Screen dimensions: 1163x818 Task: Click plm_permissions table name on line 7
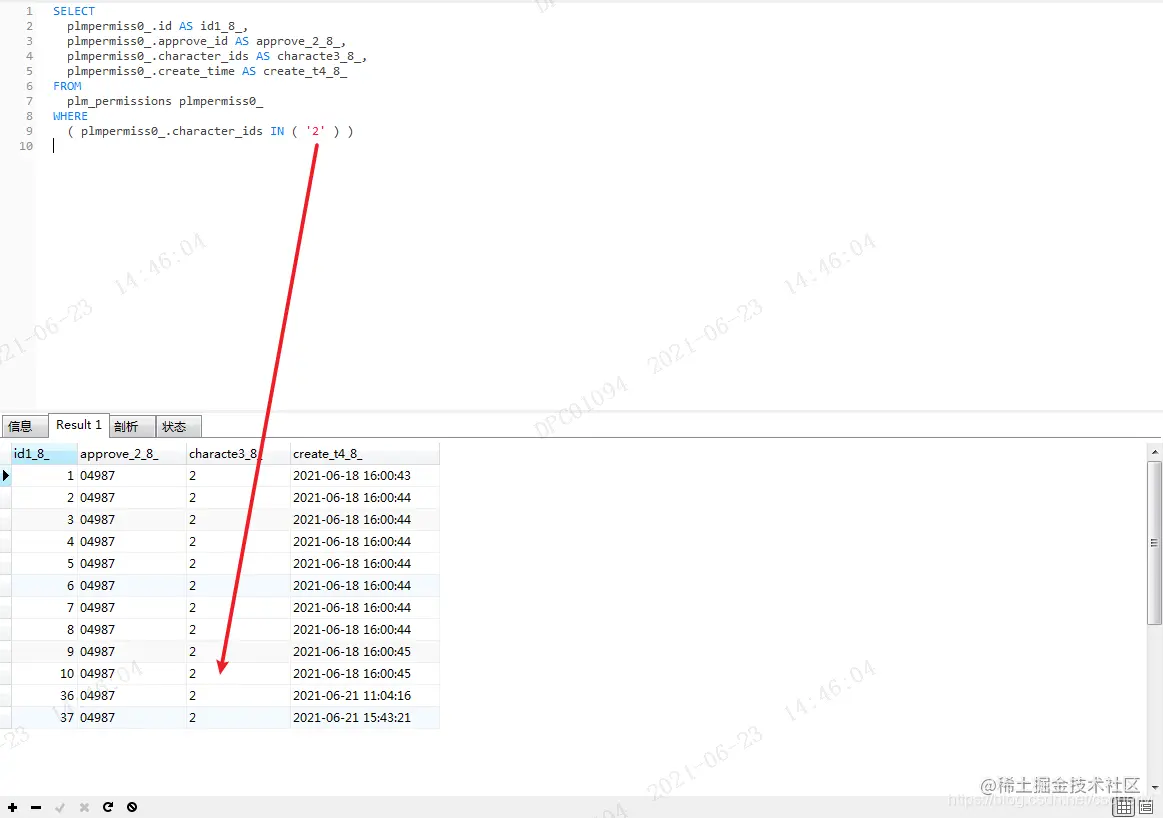[119, 101]
